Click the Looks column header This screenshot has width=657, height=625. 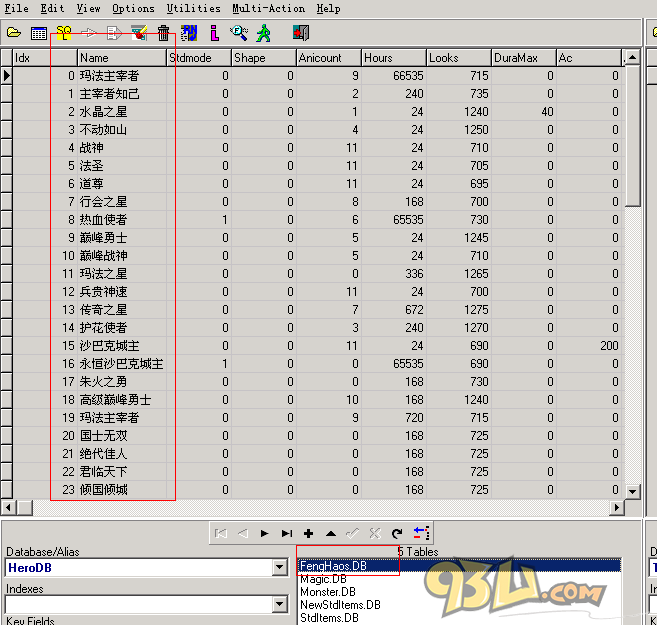point(459,58)
